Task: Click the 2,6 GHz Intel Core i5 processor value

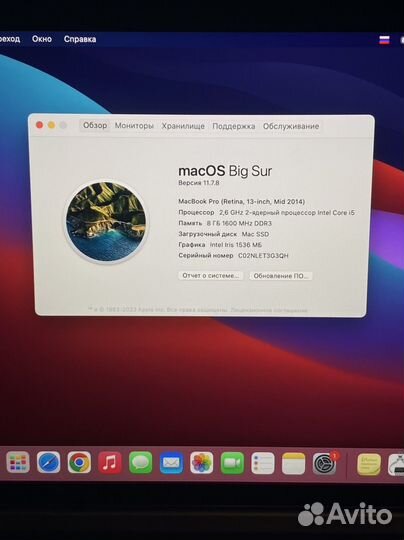Action: [x=287, y=212]
